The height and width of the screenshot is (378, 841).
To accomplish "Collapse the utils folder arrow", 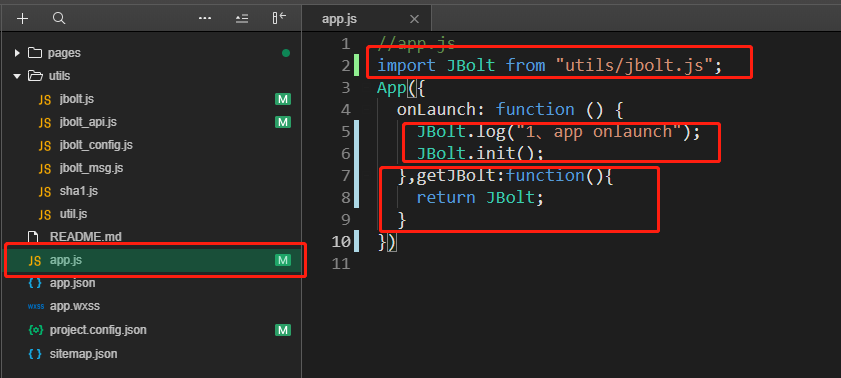I will (17, 76).
